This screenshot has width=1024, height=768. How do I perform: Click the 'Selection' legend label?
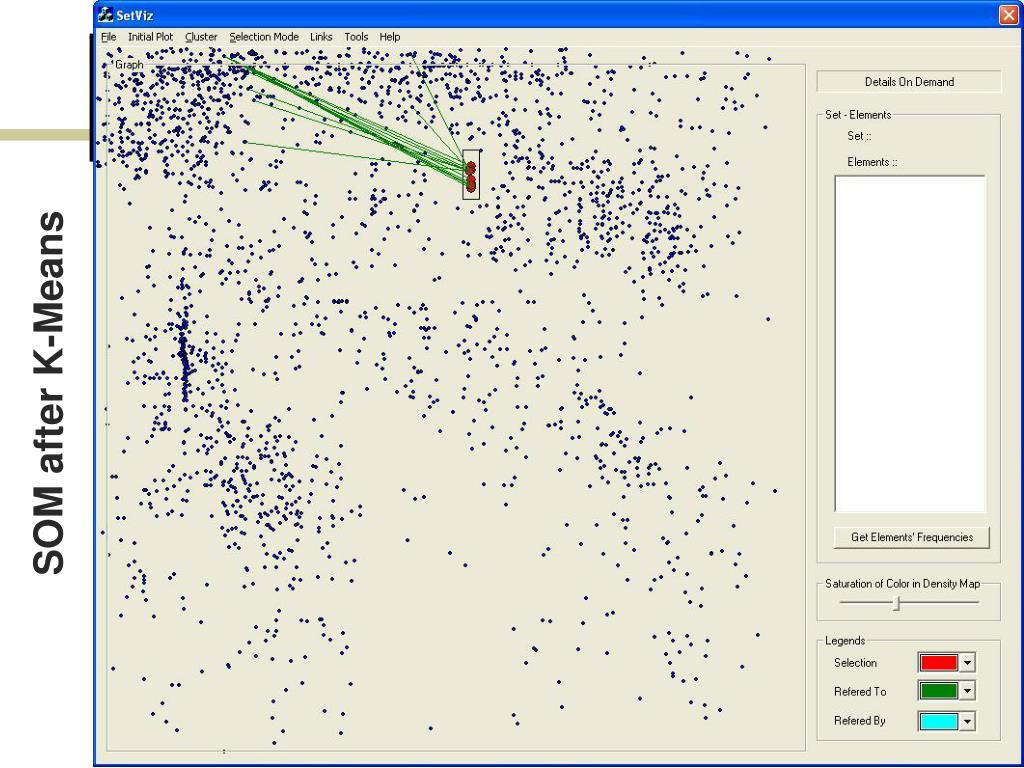(856, 663)
